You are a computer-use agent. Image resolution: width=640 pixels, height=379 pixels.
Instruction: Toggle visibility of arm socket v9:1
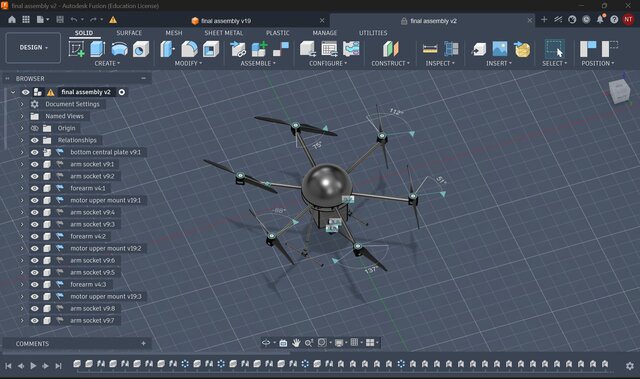click(x=35, y=164)
